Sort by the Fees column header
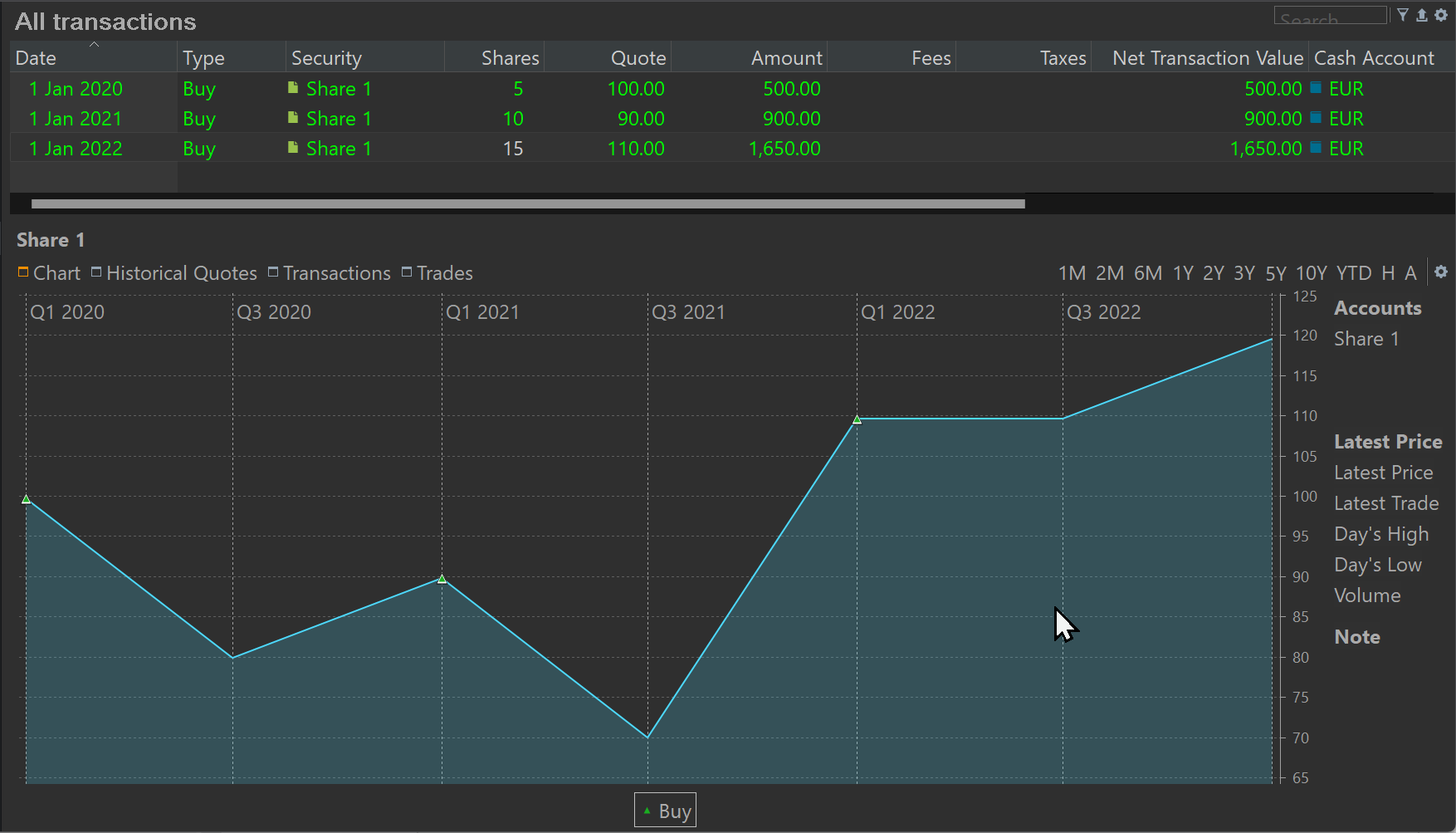 pos(892,57)
